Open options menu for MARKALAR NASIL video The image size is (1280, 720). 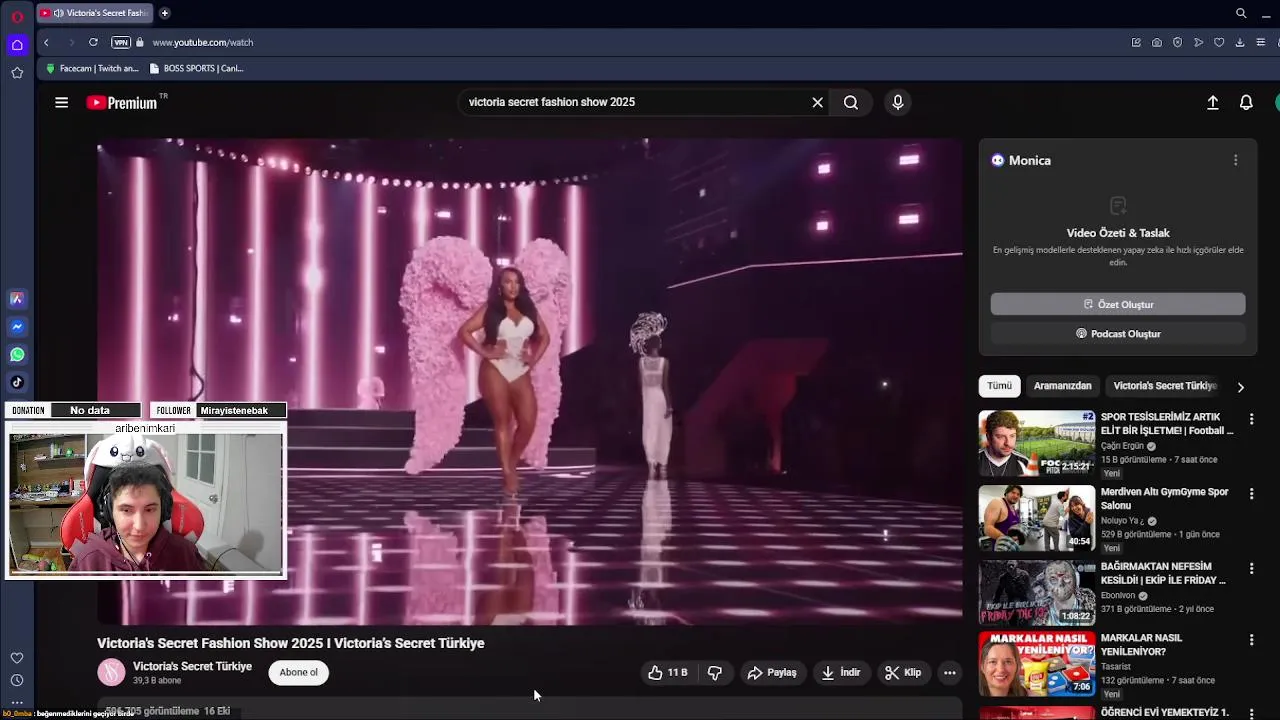coord(1251,640)
